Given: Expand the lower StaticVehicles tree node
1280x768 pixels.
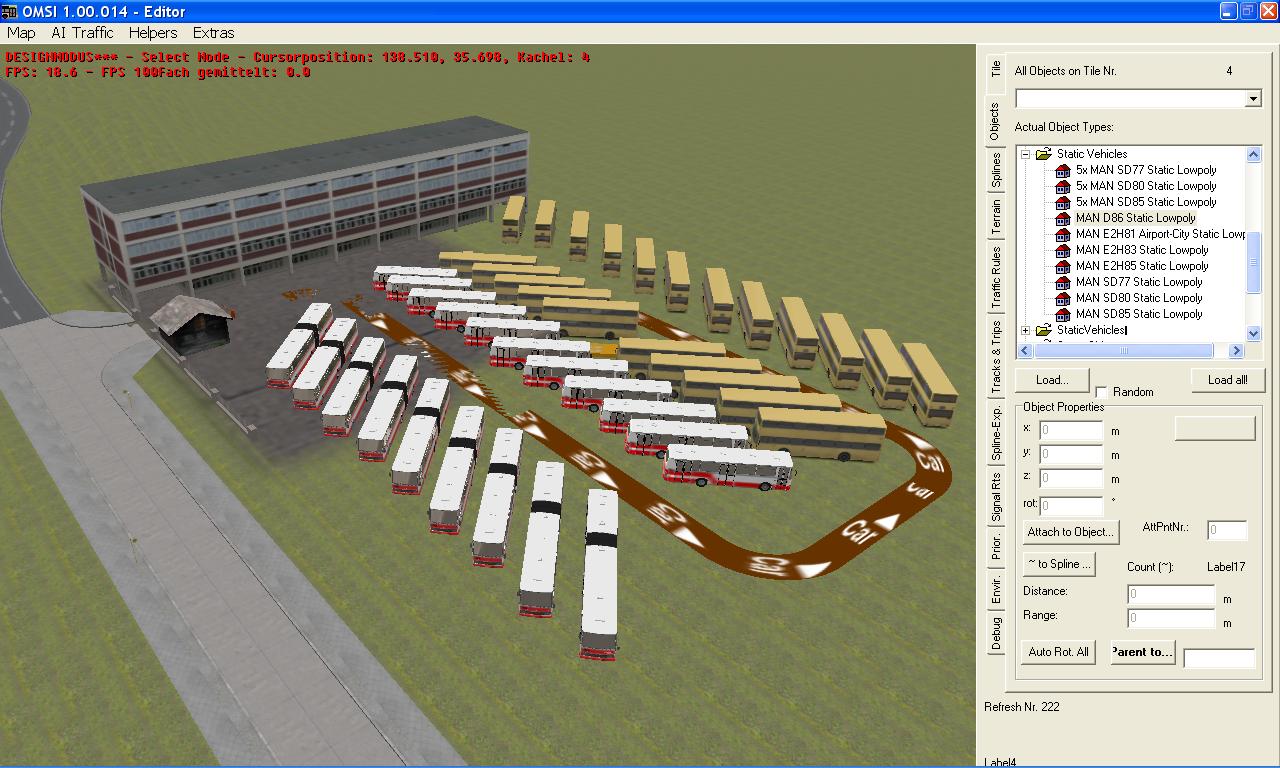Looking at the screenshot, I should 1026,330.
